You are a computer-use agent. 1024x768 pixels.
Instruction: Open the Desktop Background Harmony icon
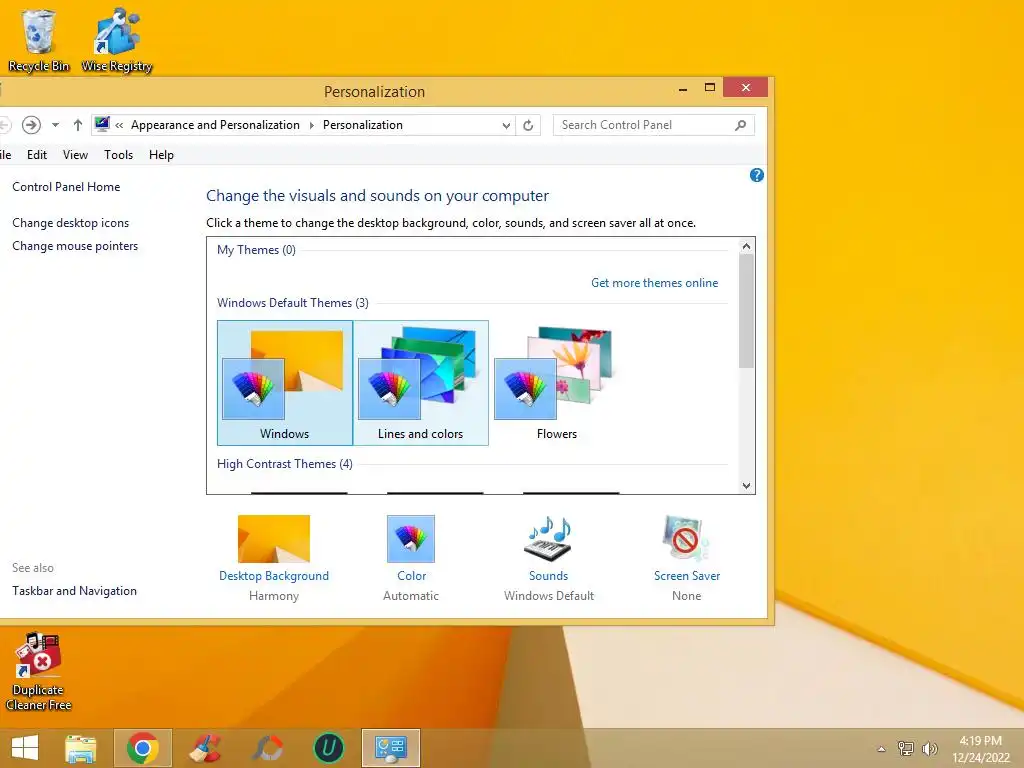pyautogui.click(x=274, y=539)
